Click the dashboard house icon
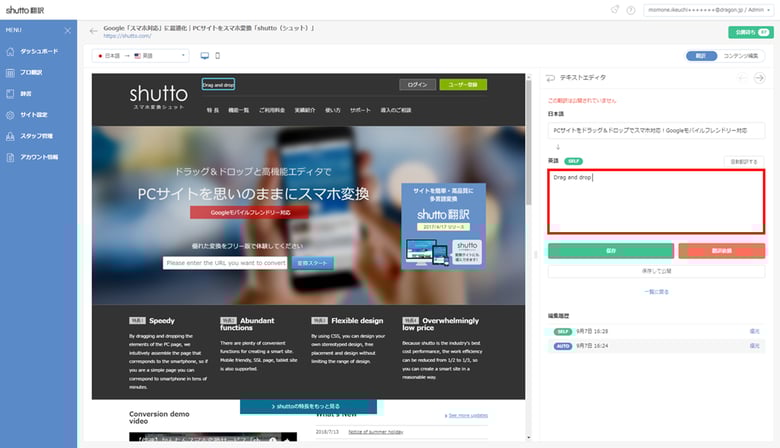780x448 pixels. point(10,51)
